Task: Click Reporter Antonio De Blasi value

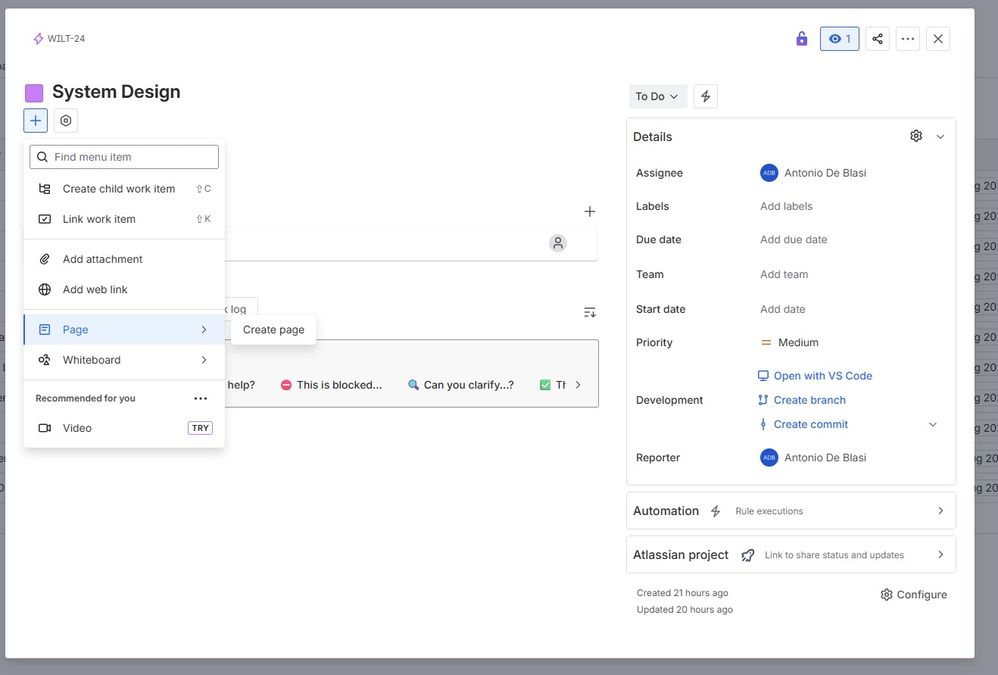Action: click(x=813, y=457)
